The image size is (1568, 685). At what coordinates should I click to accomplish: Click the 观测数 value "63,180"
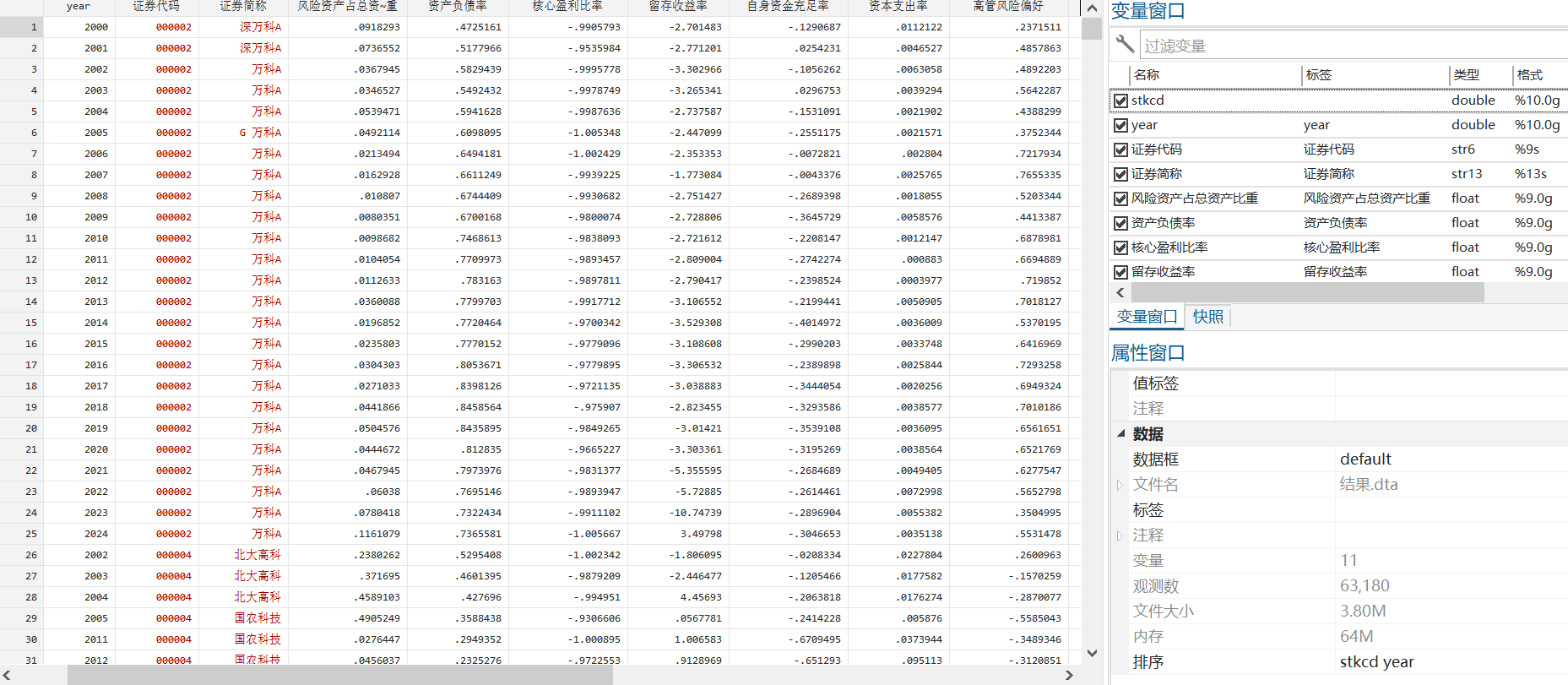click(x=1365, y=586)
